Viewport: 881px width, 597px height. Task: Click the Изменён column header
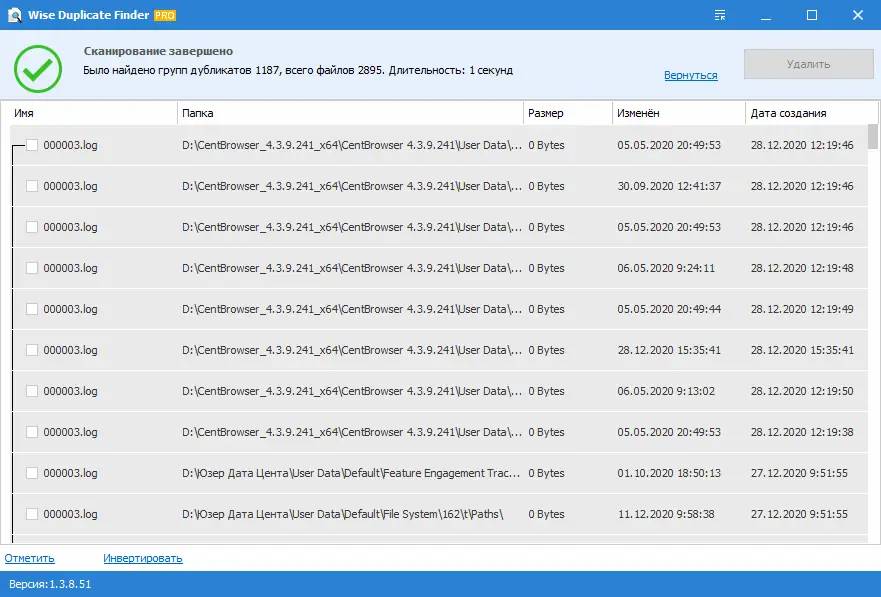[677, 113]
